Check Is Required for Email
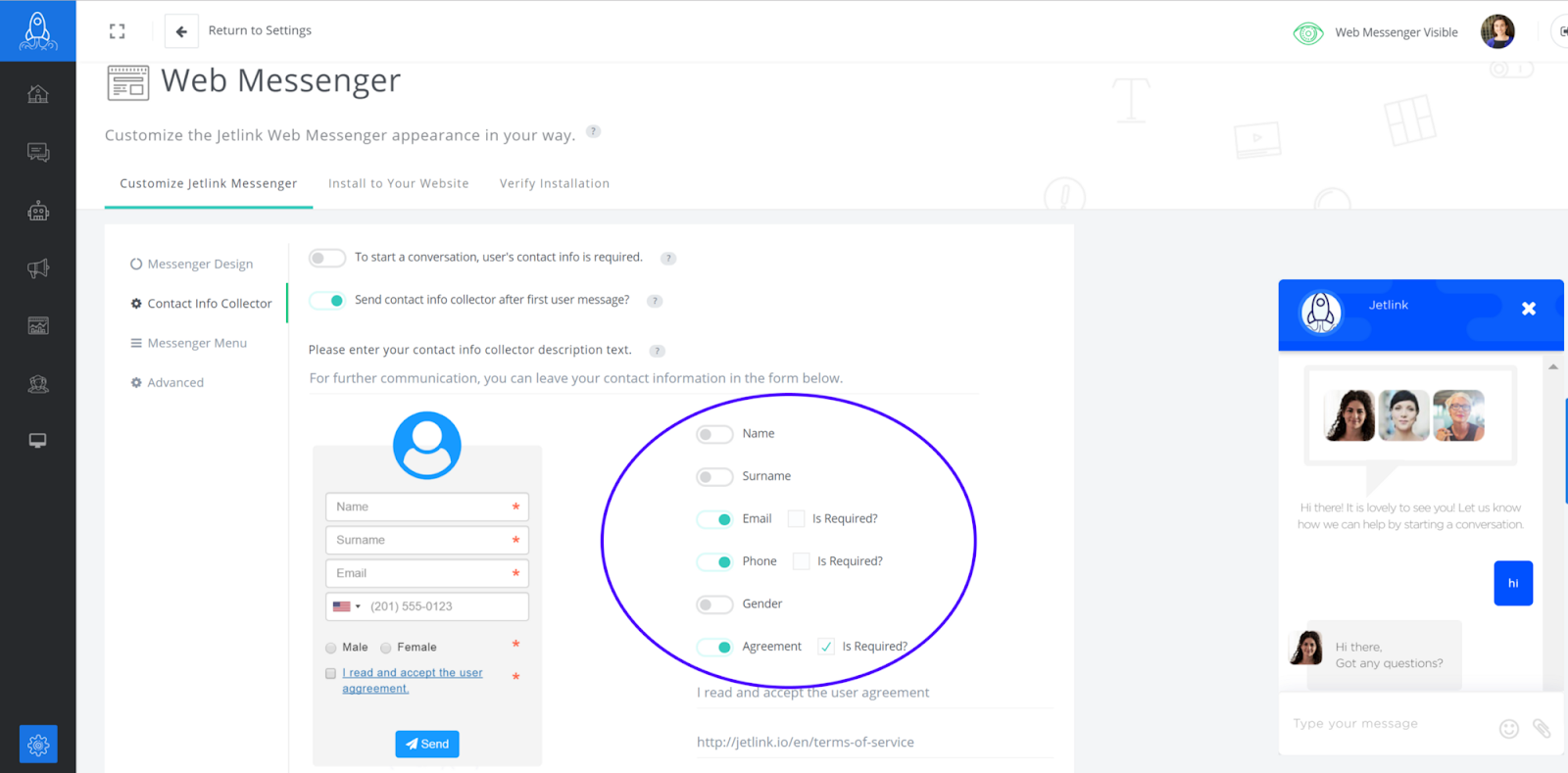 (x=796, y=519)
